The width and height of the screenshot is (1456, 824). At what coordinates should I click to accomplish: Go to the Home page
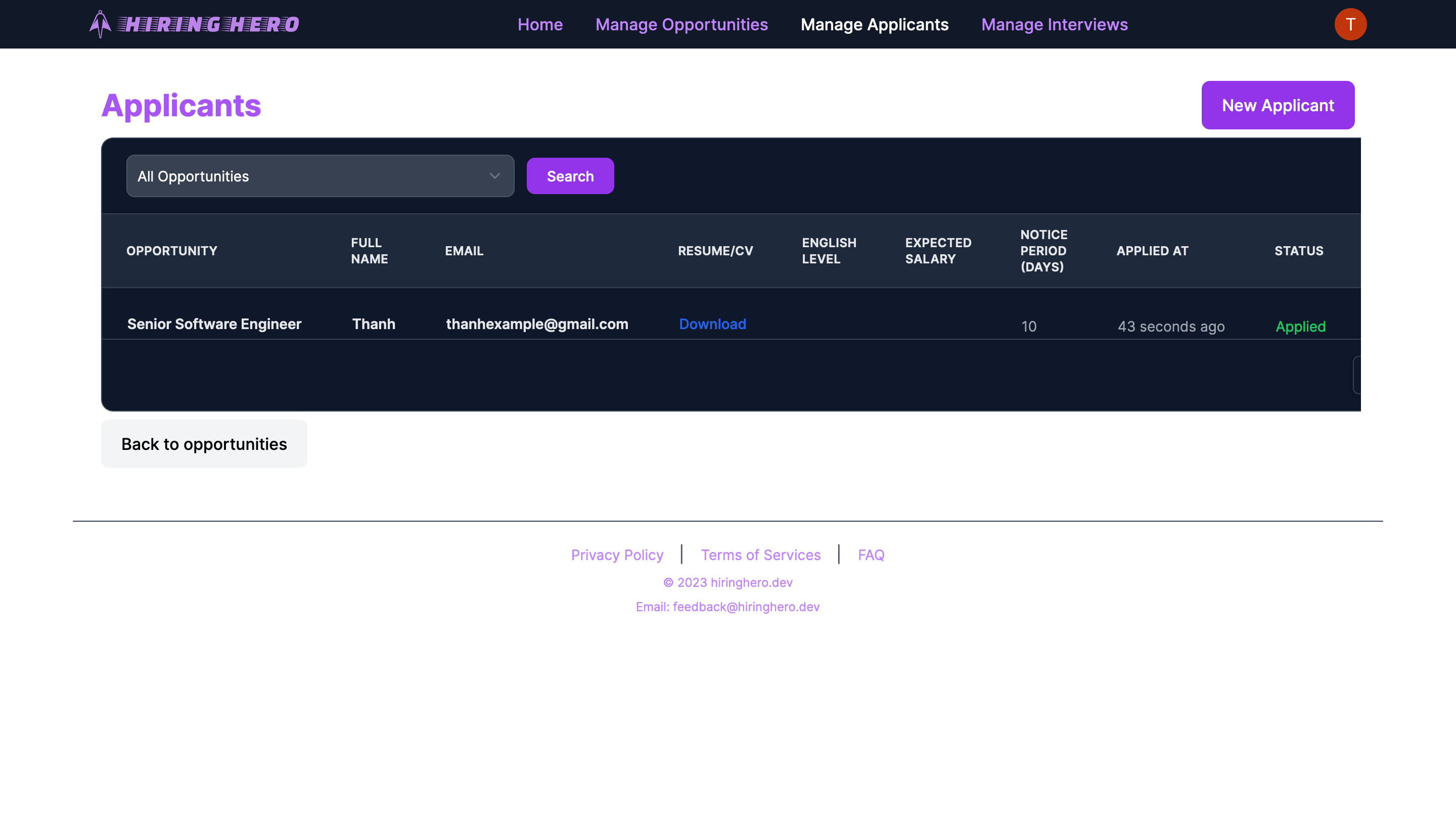tap(540, 24)
